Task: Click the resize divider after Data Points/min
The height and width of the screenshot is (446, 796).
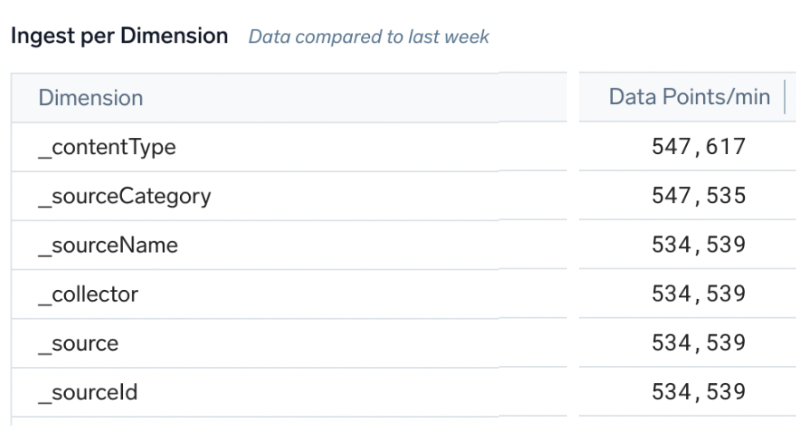Action: coord(784,97)
